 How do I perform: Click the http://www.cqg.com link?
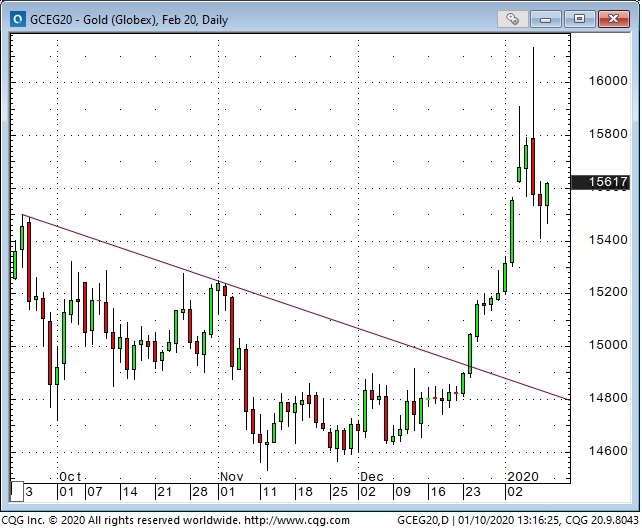click(x=297, y=520)
